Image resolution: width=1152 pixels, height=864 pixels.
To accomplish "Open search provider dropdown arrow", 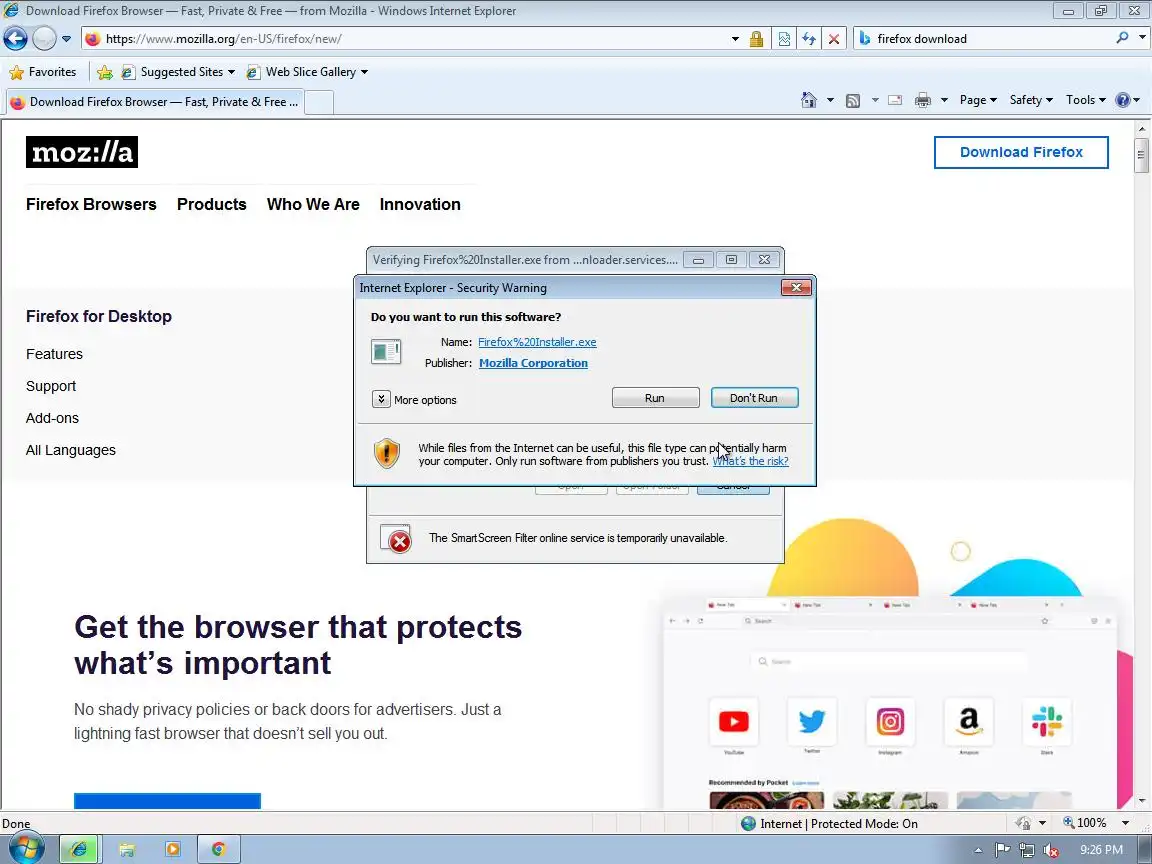I will [1142, 37].
